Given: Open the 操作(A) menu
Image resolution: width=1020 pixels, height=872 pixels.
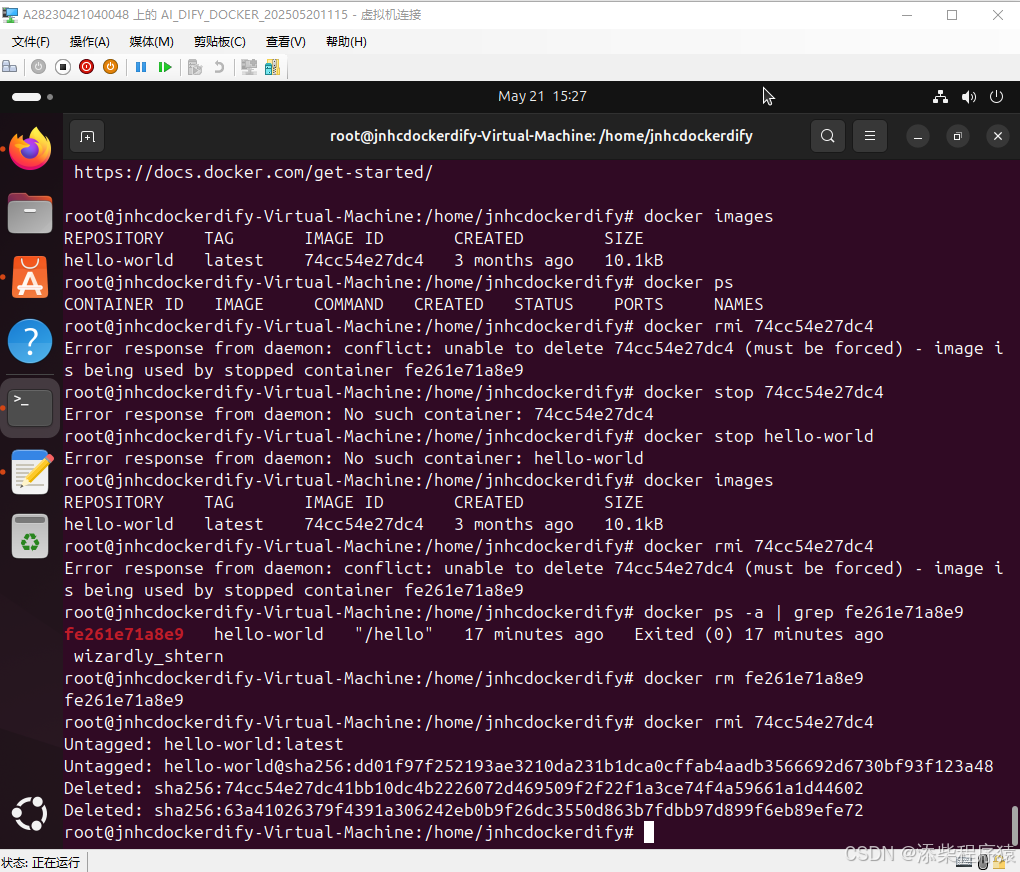Looking at the screenshot, I should (90, 42).
